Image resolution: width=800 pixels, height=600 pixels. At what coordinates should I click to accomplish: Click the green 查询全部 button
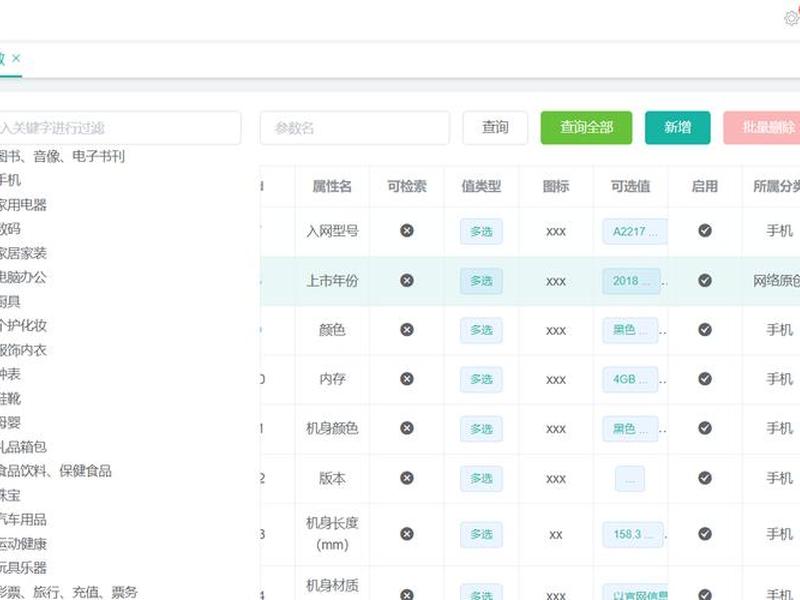(x=586, y=128)
